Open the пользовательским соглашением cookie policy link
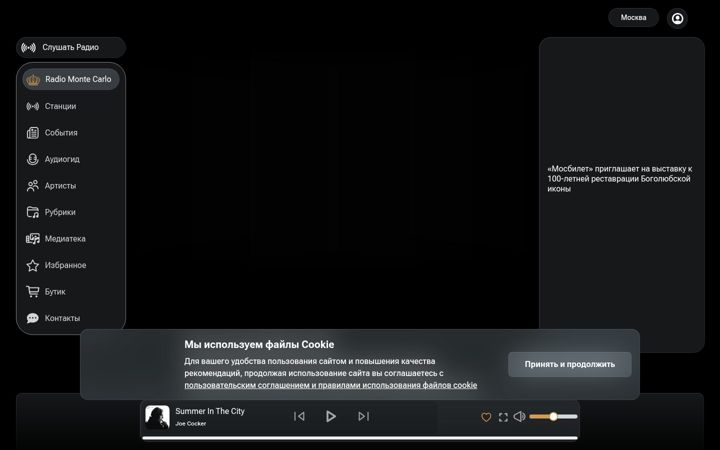The image size is (720, 450). 331,385
